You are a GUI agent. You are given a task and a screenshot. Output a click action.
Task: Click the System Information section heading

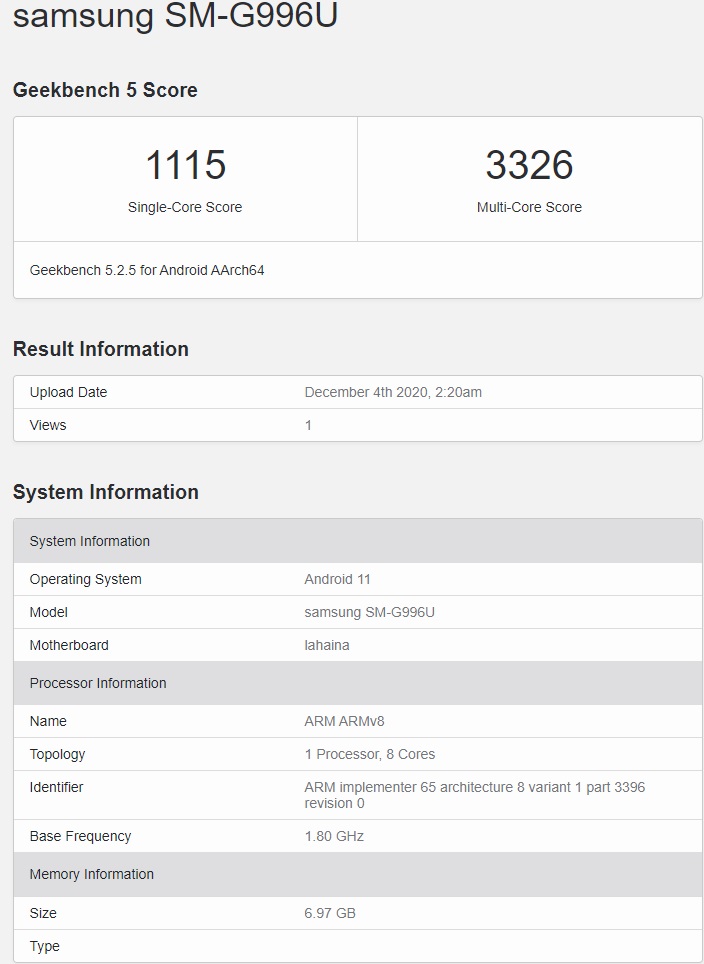pyautogui.click(x=106, y=492)
